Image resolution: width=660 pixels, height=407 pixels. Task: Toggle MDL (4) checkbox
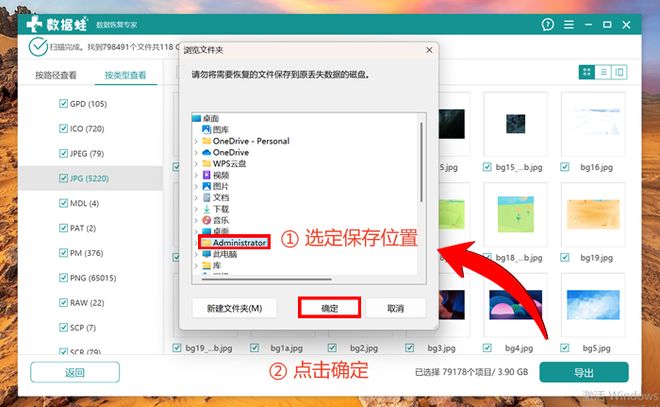point(63,203)
